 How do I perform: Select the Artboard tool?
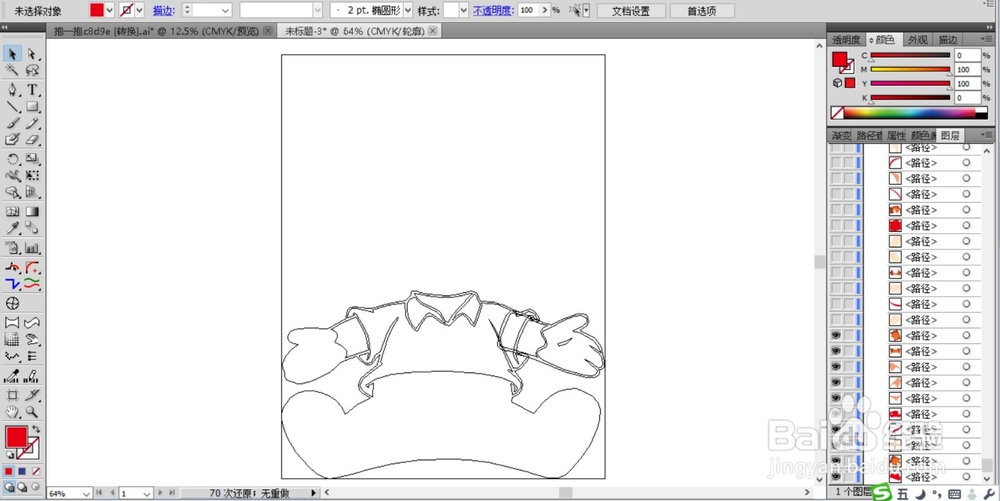click(12, 395)
